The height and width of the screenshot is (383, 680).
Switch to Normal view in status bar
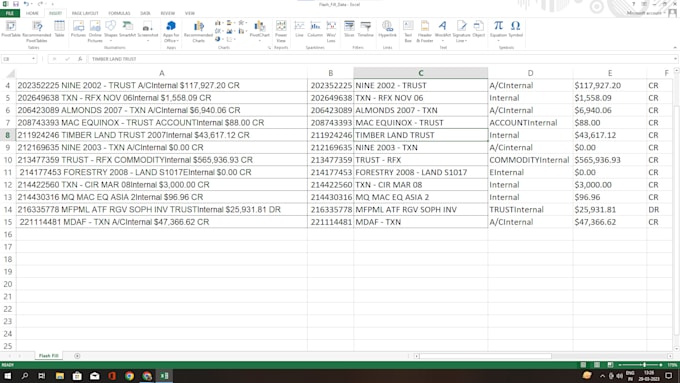pyautogui.click(x=583, y=365)
